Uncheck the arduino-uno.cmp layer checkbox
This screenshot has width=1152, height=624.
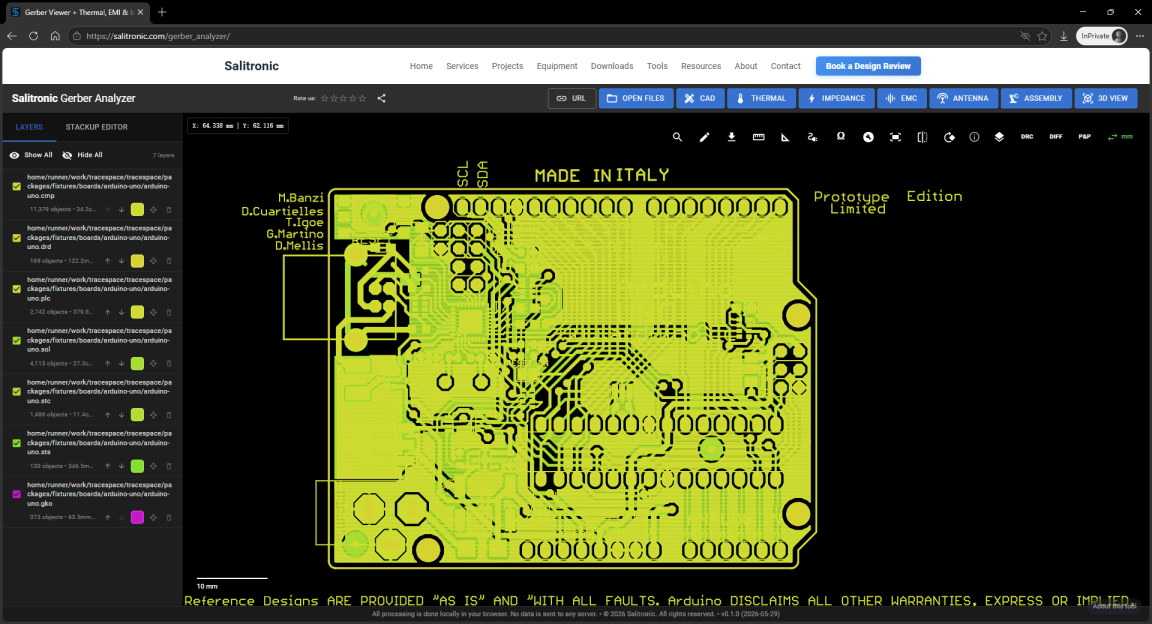17,187
